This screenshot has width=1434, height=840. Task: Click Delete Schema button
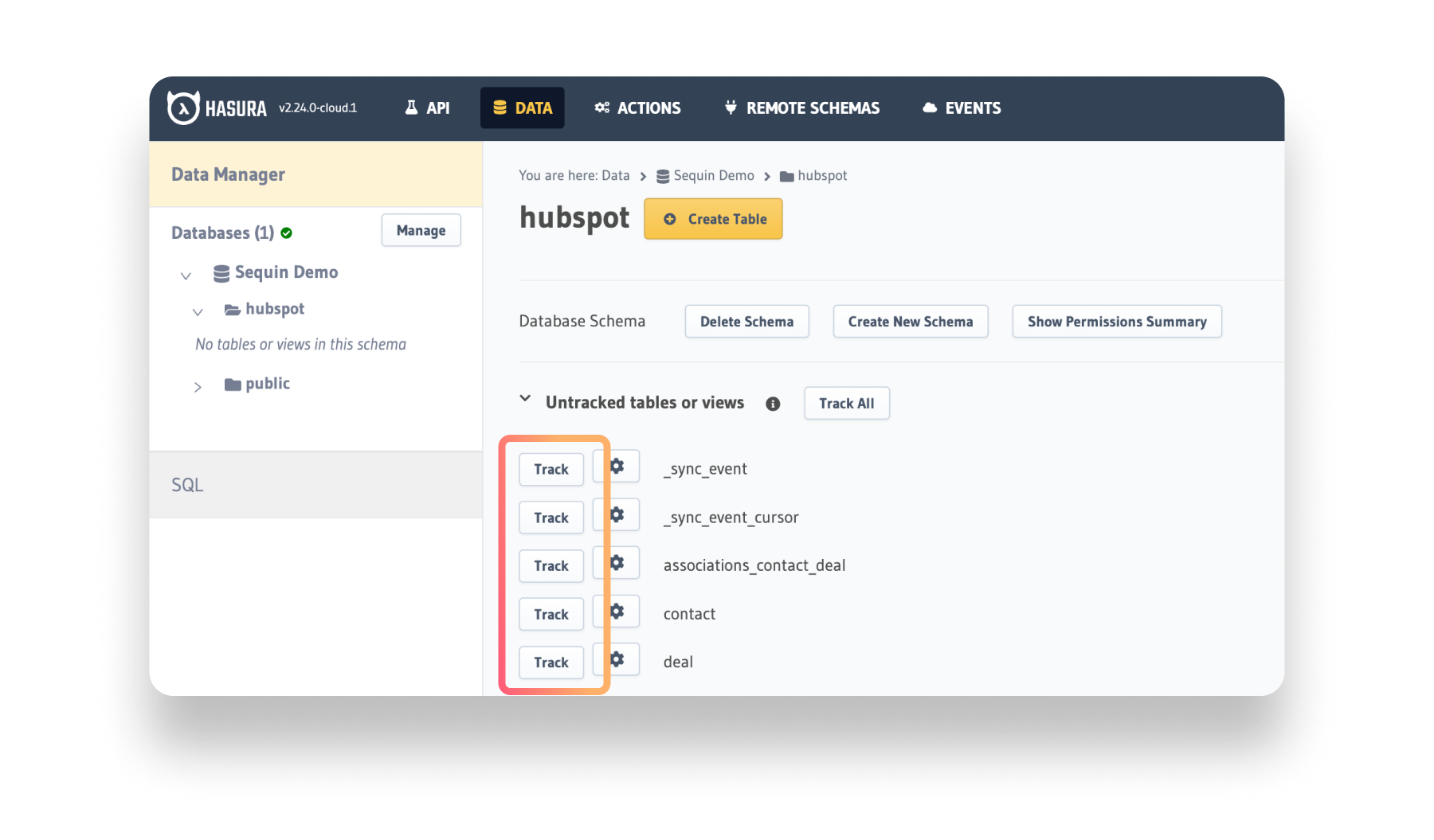coord(746,322)
